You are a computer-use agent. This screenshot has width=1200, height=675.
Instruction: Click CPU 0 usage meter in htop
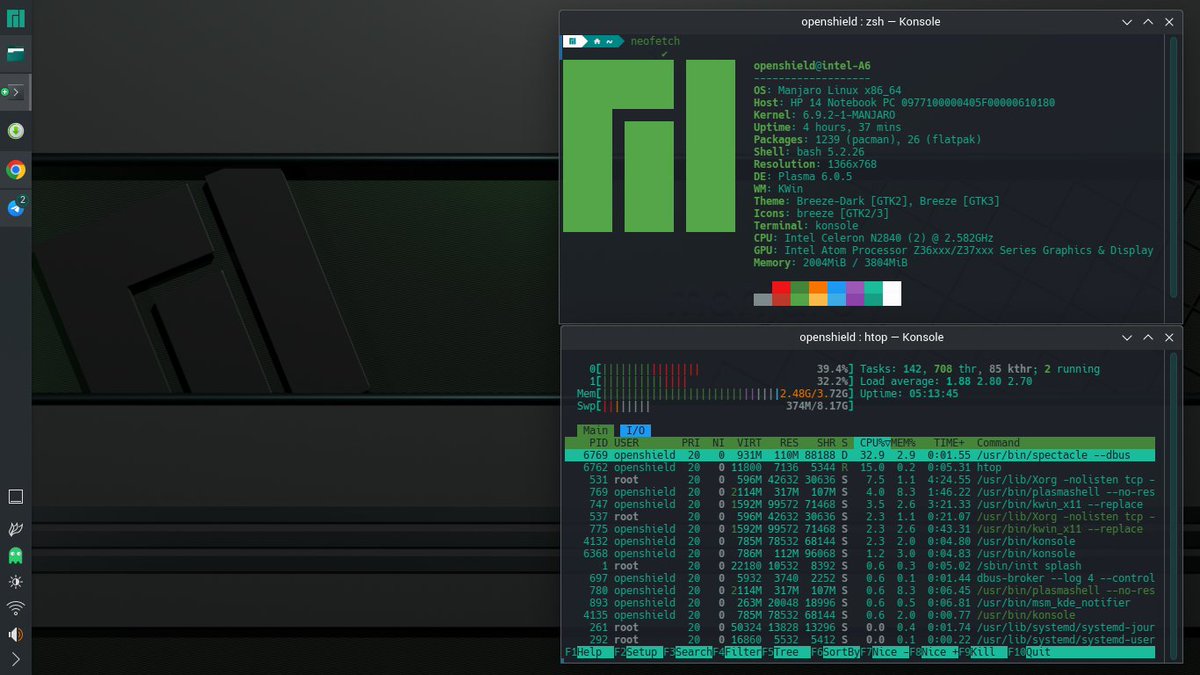point(720,369)
